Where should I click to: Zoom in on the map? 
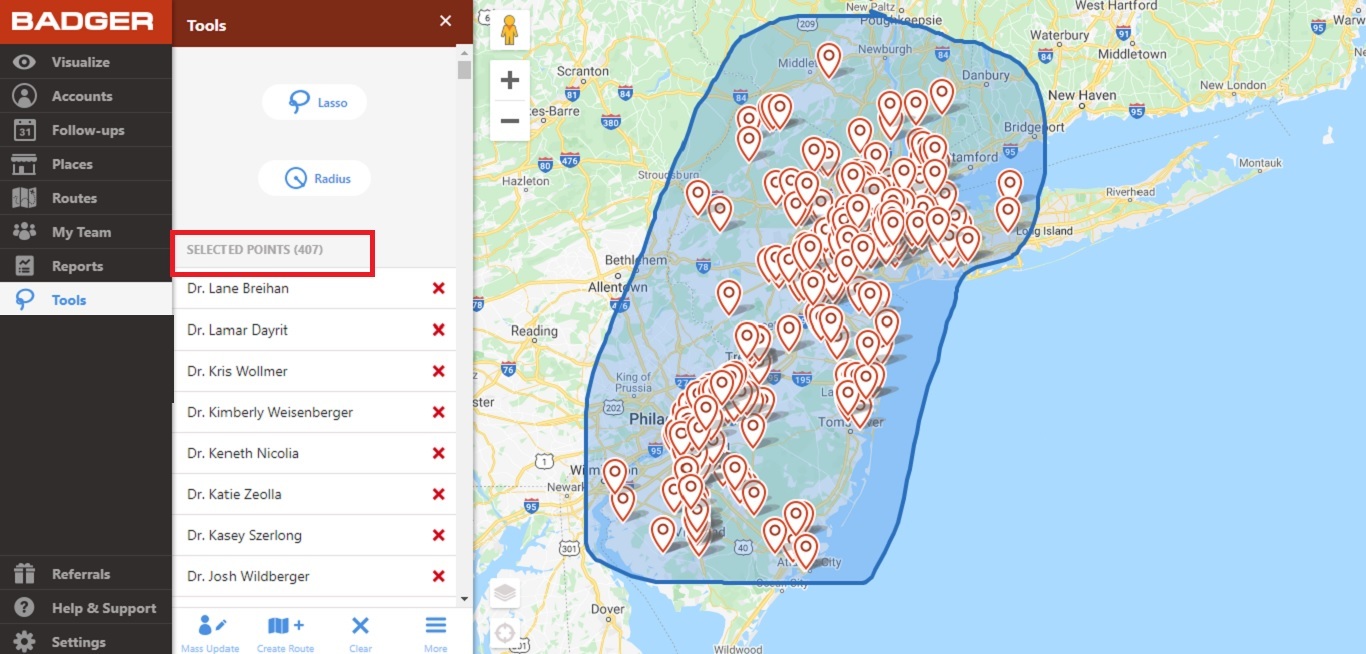(510, 80)
